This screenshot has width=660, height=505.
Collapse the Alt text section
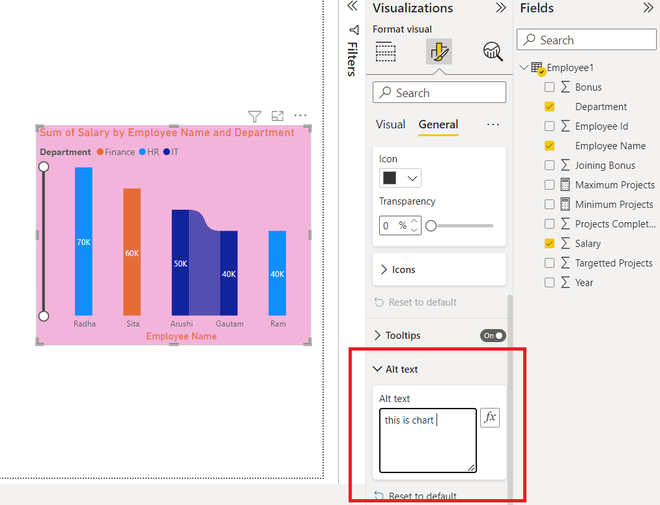396,369
